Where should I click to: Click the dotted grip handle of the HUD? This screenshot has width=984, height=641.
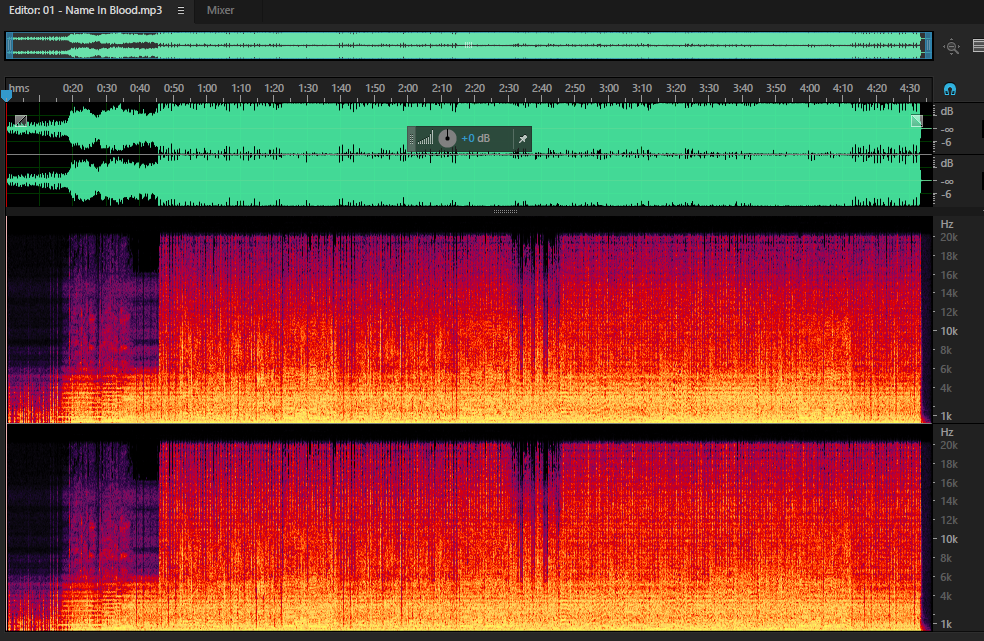tap(412, 139)
